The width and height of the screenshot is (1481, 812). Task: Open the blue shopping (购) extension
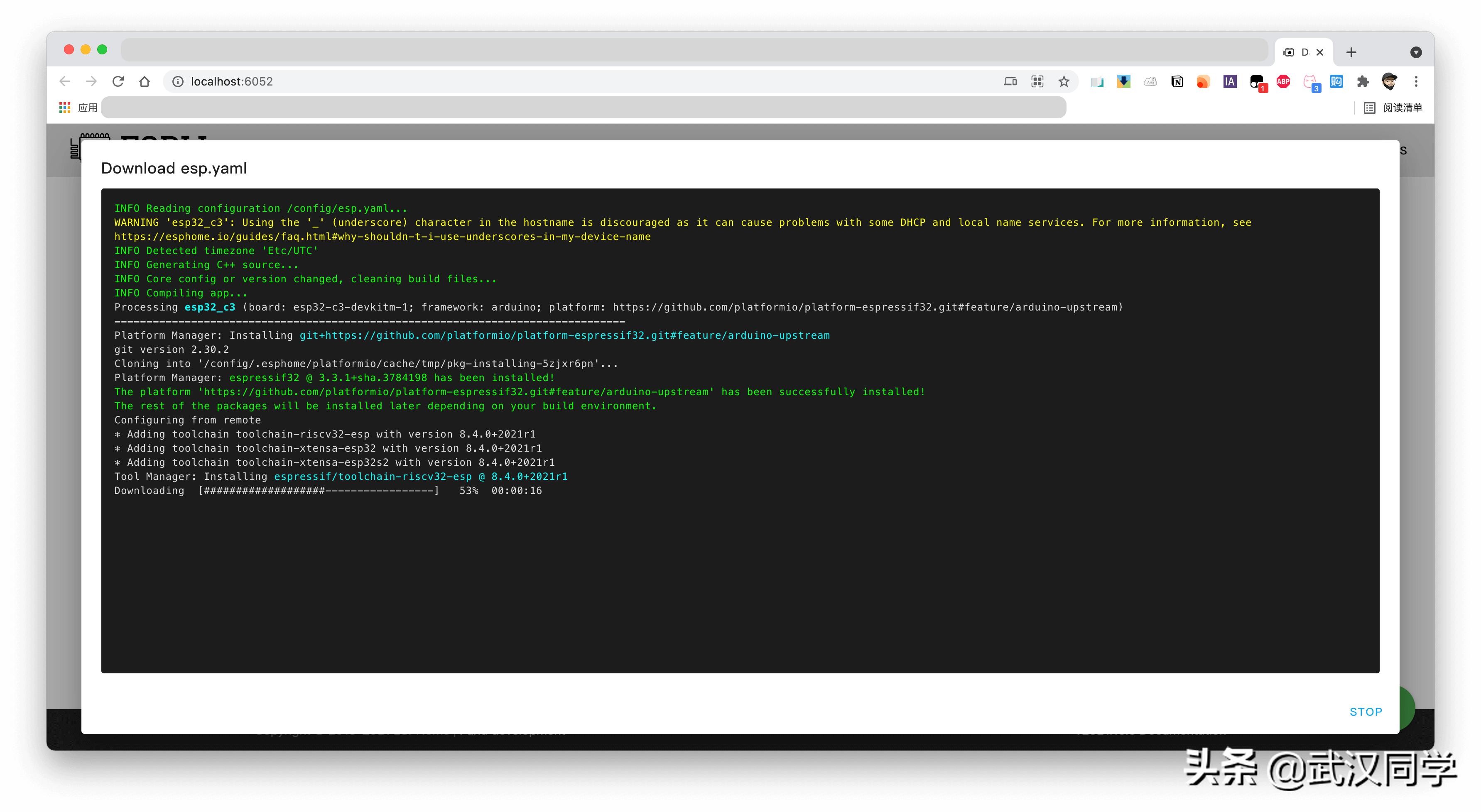1336,82
